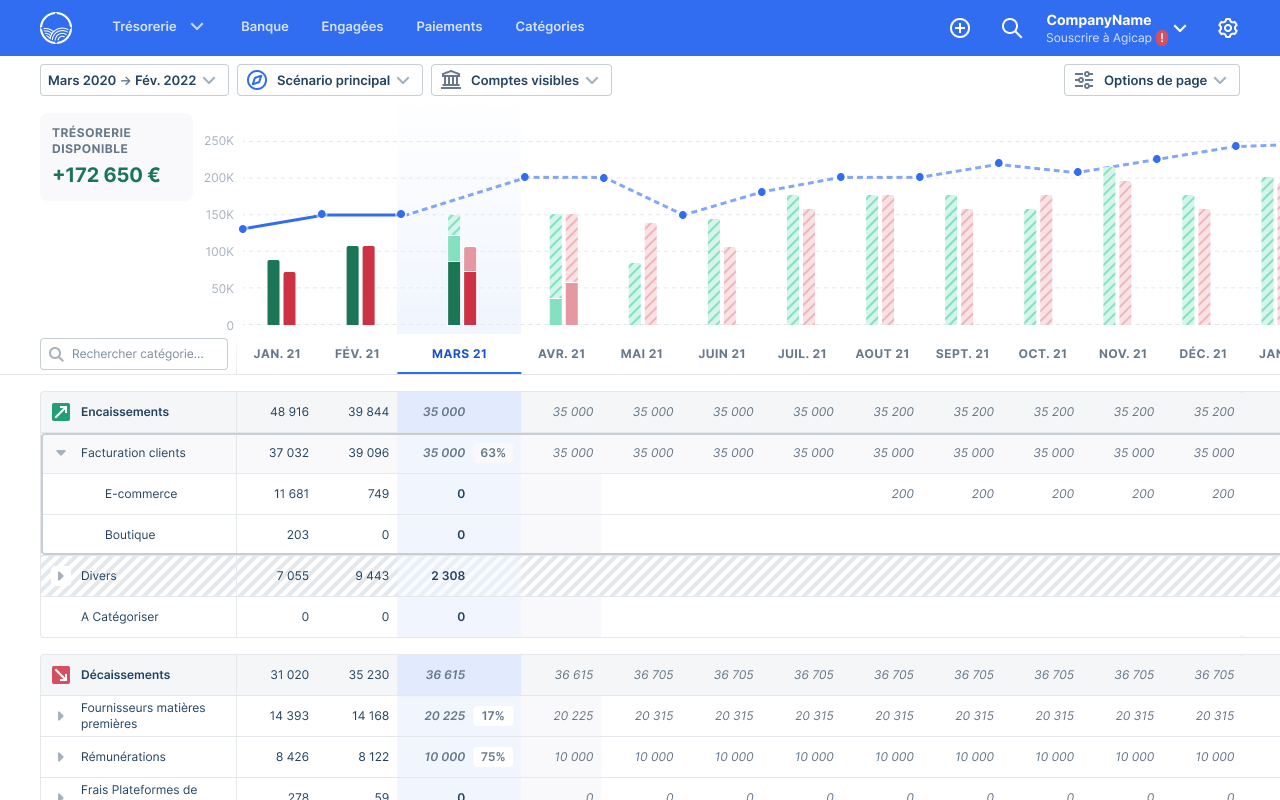This screenshot has height=800, width=1280.
Task: Expand the Divers category row
Action: (x=61, y=576)
